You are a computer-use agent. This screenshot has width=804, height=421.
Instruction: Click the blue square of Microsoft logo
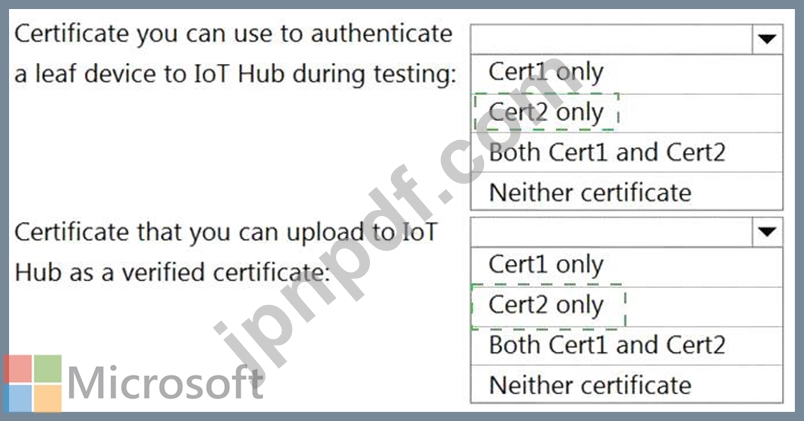[18, 398]
